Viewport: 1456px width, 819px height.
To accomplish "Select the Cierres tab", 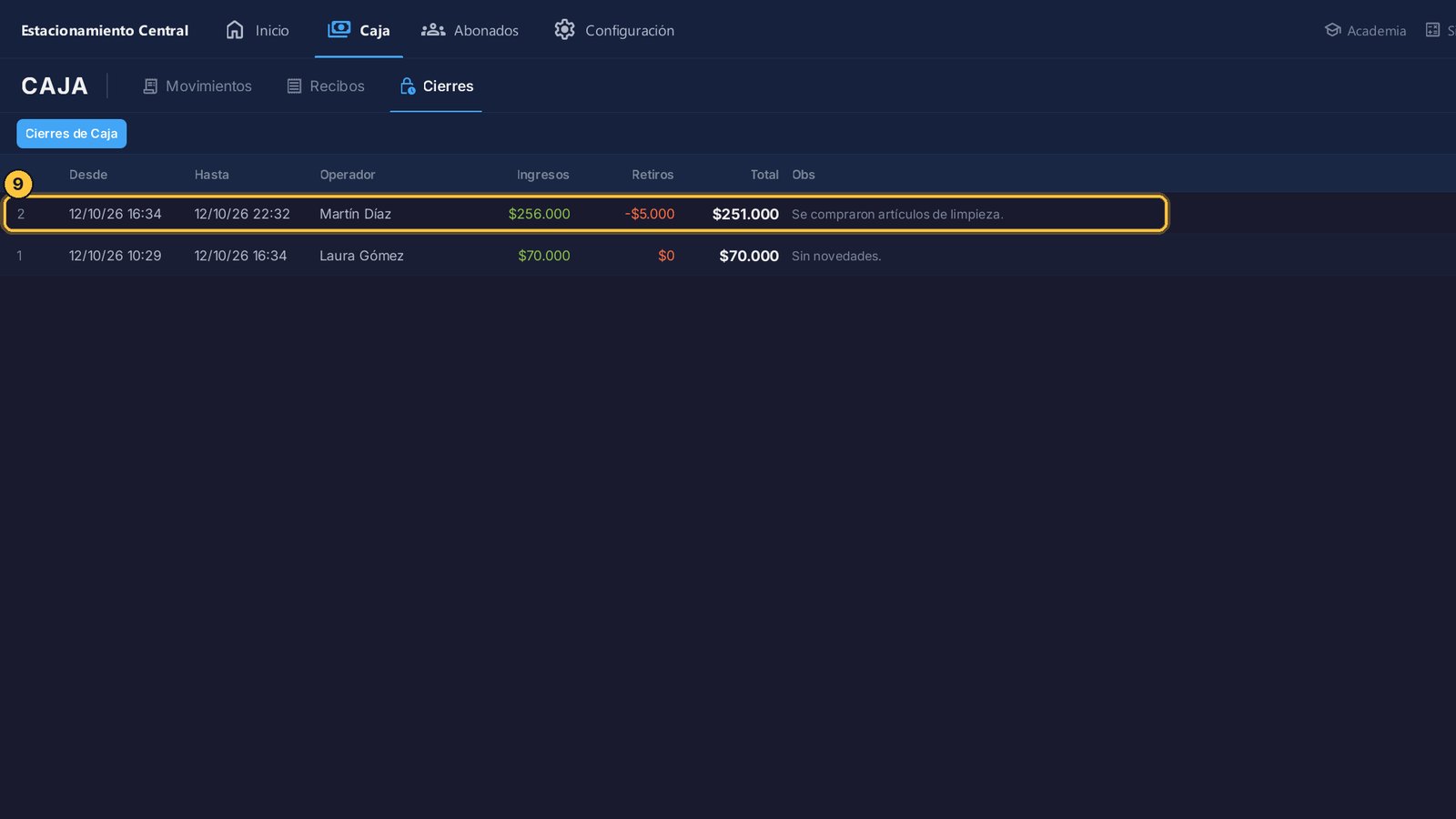I will click(436, 86).
